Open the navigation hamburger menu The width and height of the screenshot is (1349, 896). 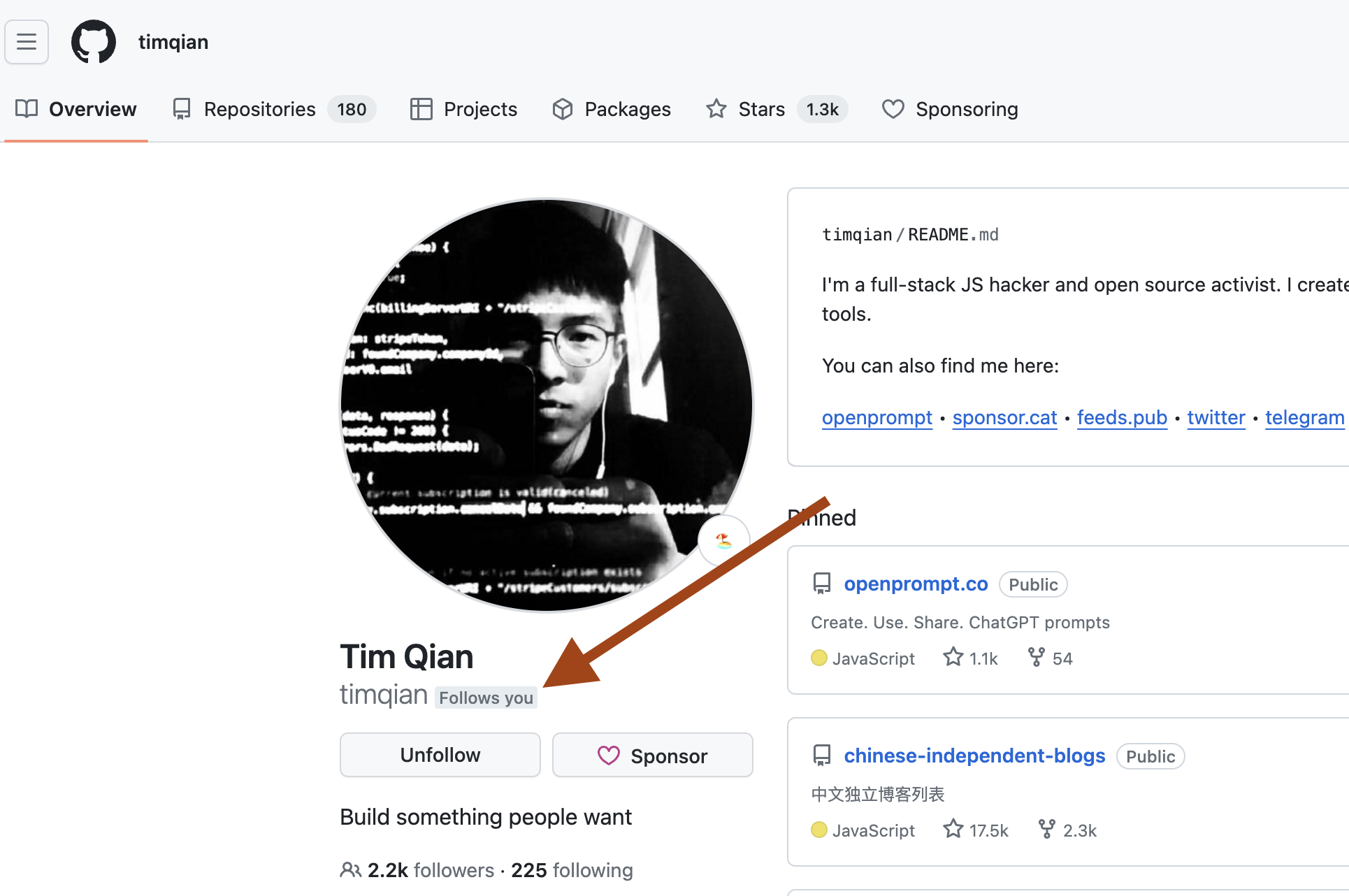point(27,42)
